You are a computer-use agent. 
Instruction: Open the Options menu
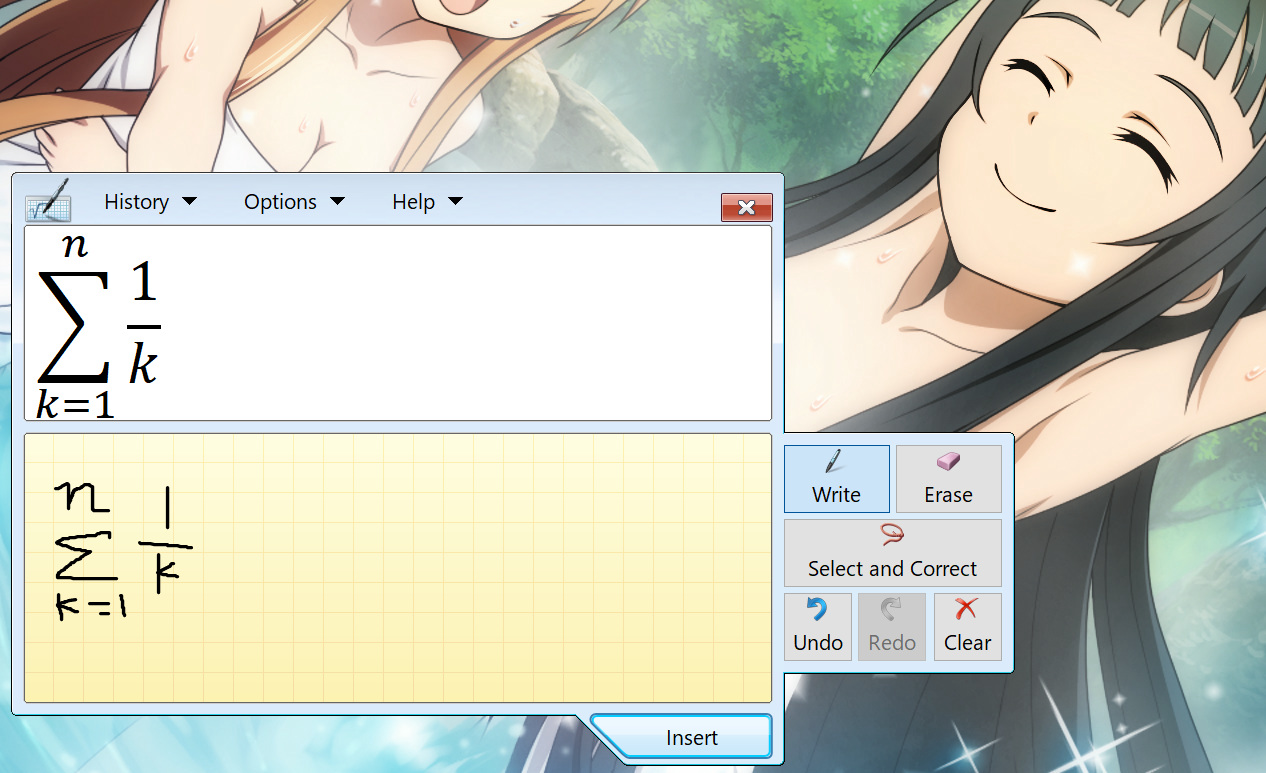pyautogui.click(x=294, y=202)
